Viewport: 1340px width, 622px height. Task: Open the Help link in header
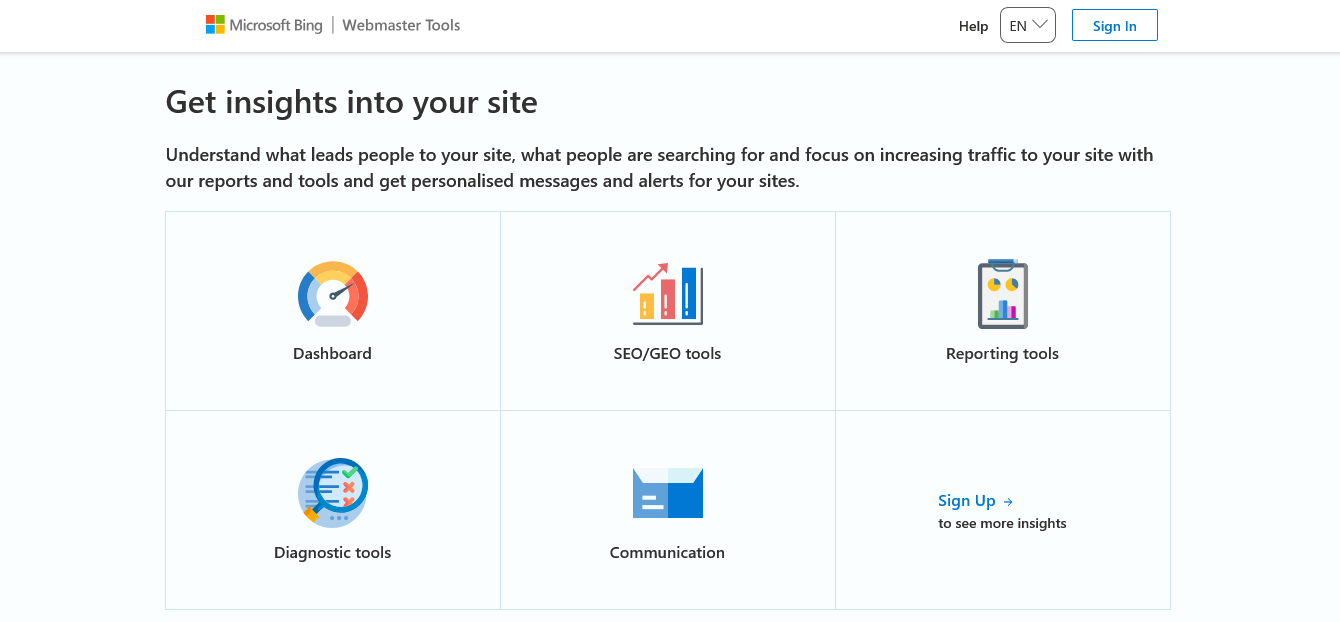point(973,26)
